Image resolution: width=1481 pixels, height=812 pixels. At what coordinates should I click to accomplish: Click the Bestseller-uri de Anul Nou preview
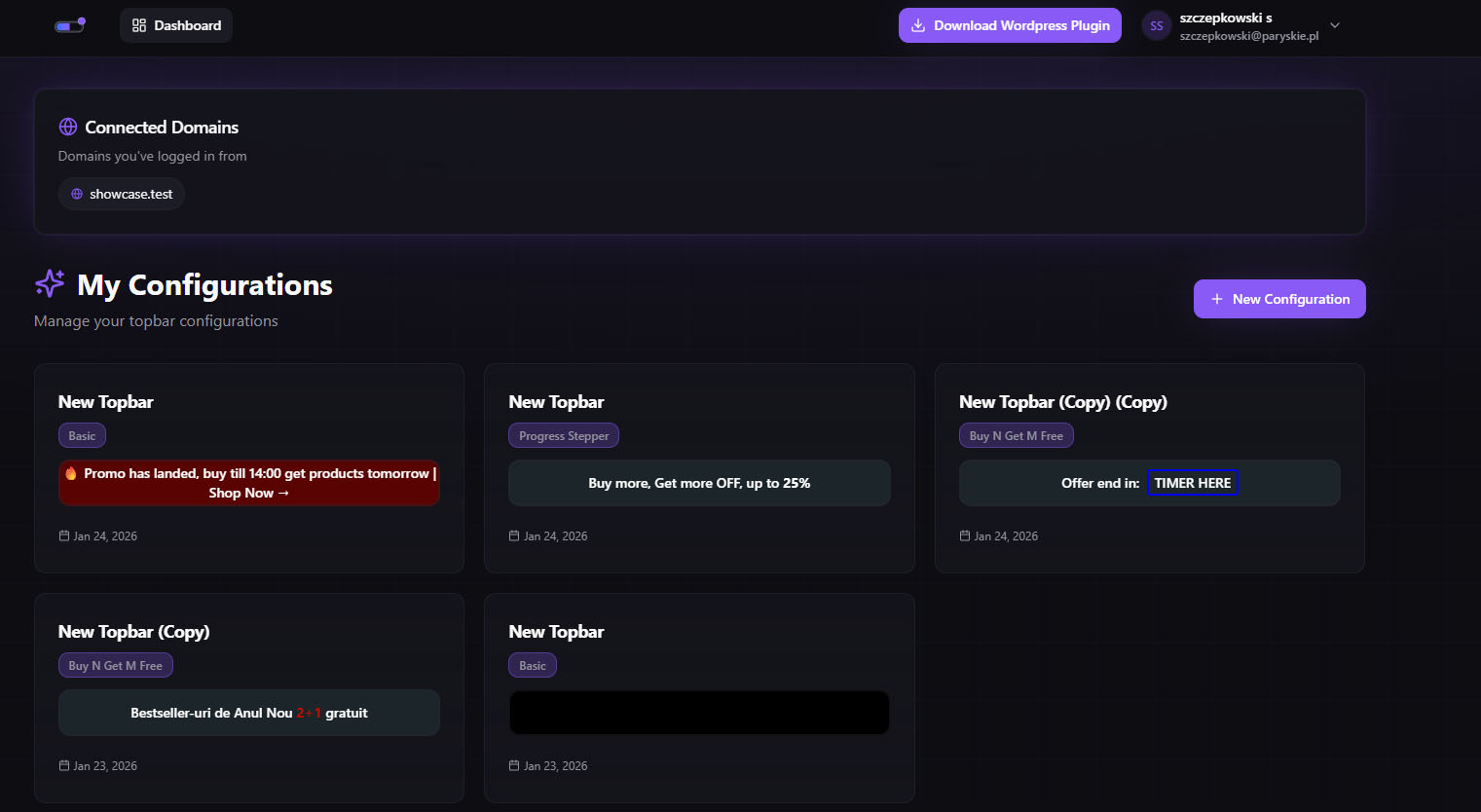point(249,713)
